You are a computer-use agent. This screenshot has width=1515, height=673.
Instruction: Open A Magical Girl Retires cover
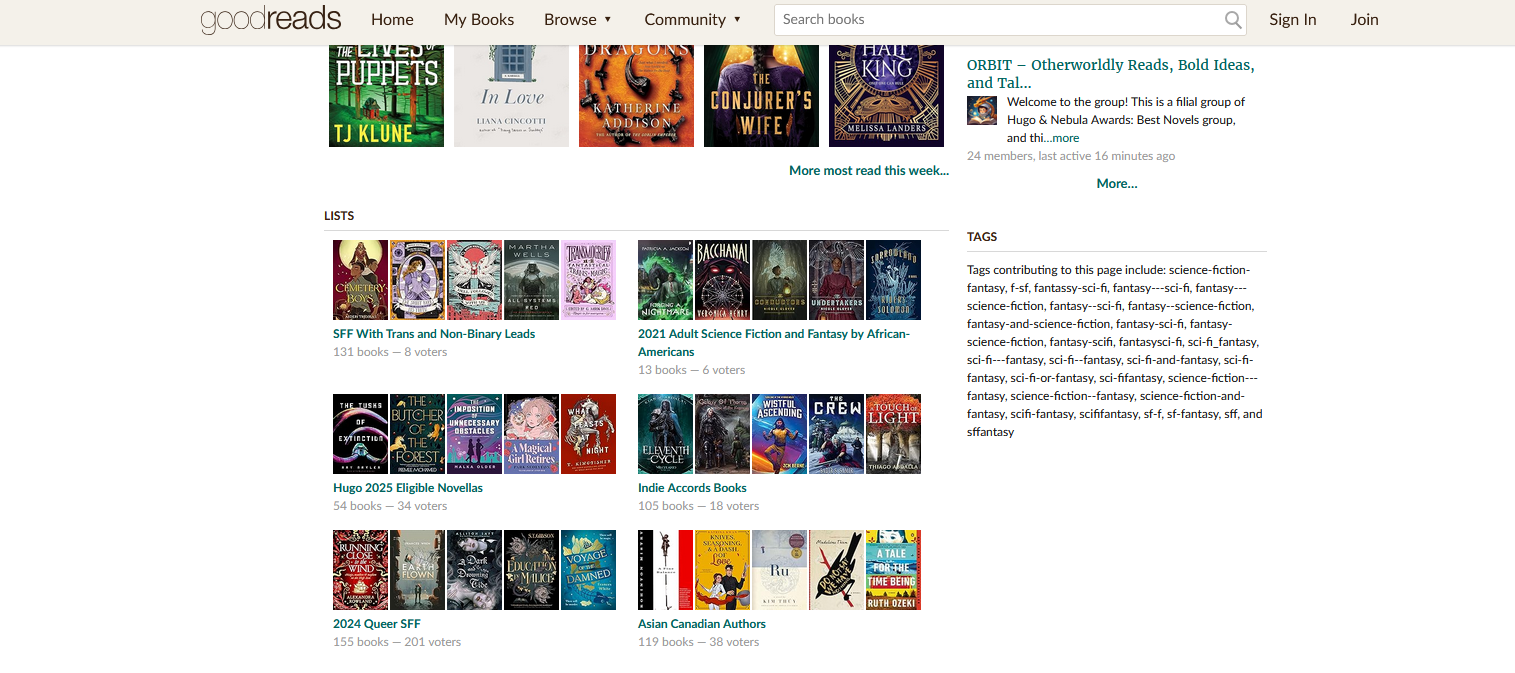point(531,434)
